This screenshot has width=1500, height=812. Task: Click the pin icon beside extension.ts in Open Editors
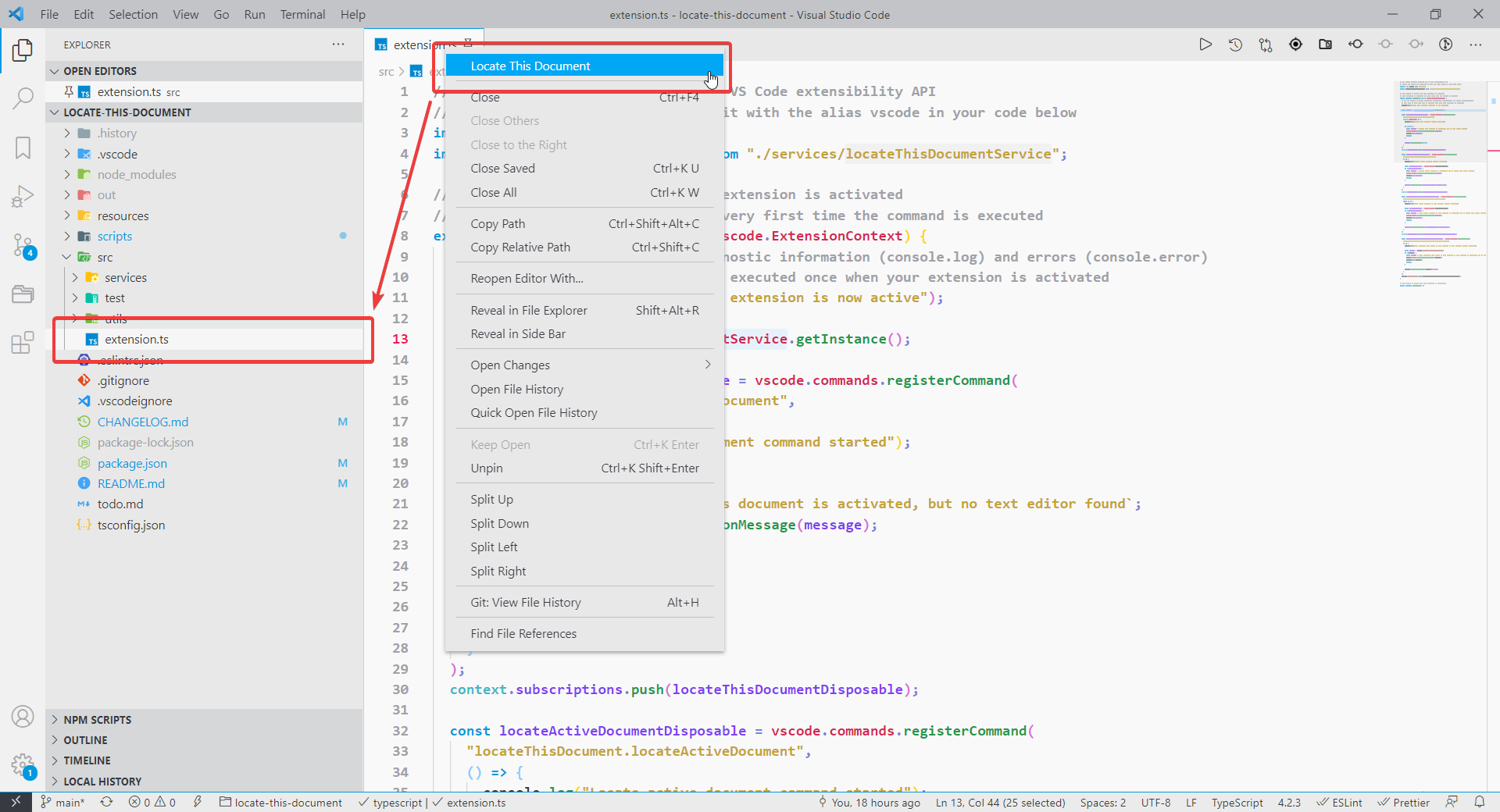click(69, 91)
